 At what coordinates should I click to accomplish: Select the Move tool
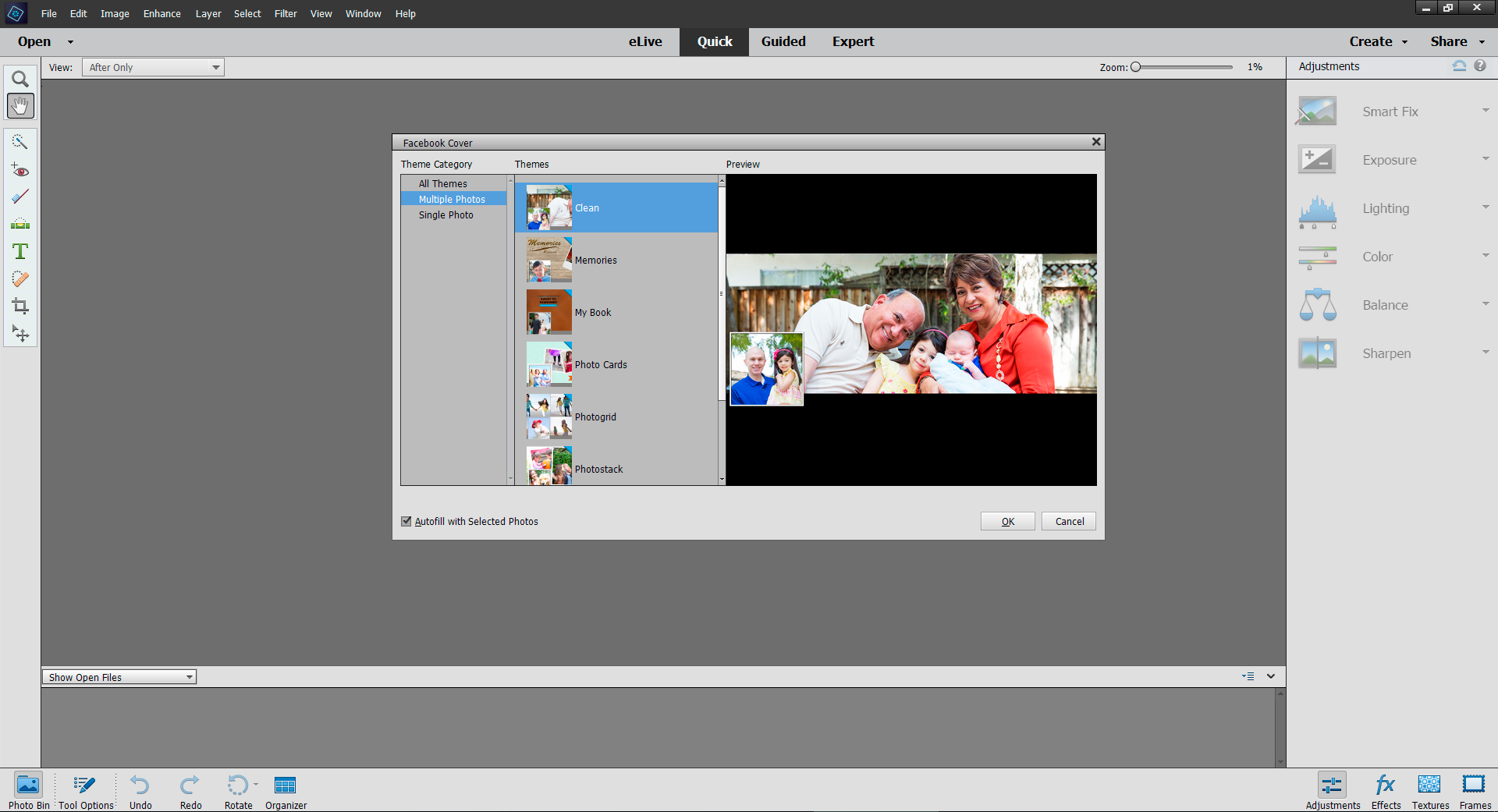[20, 334]
